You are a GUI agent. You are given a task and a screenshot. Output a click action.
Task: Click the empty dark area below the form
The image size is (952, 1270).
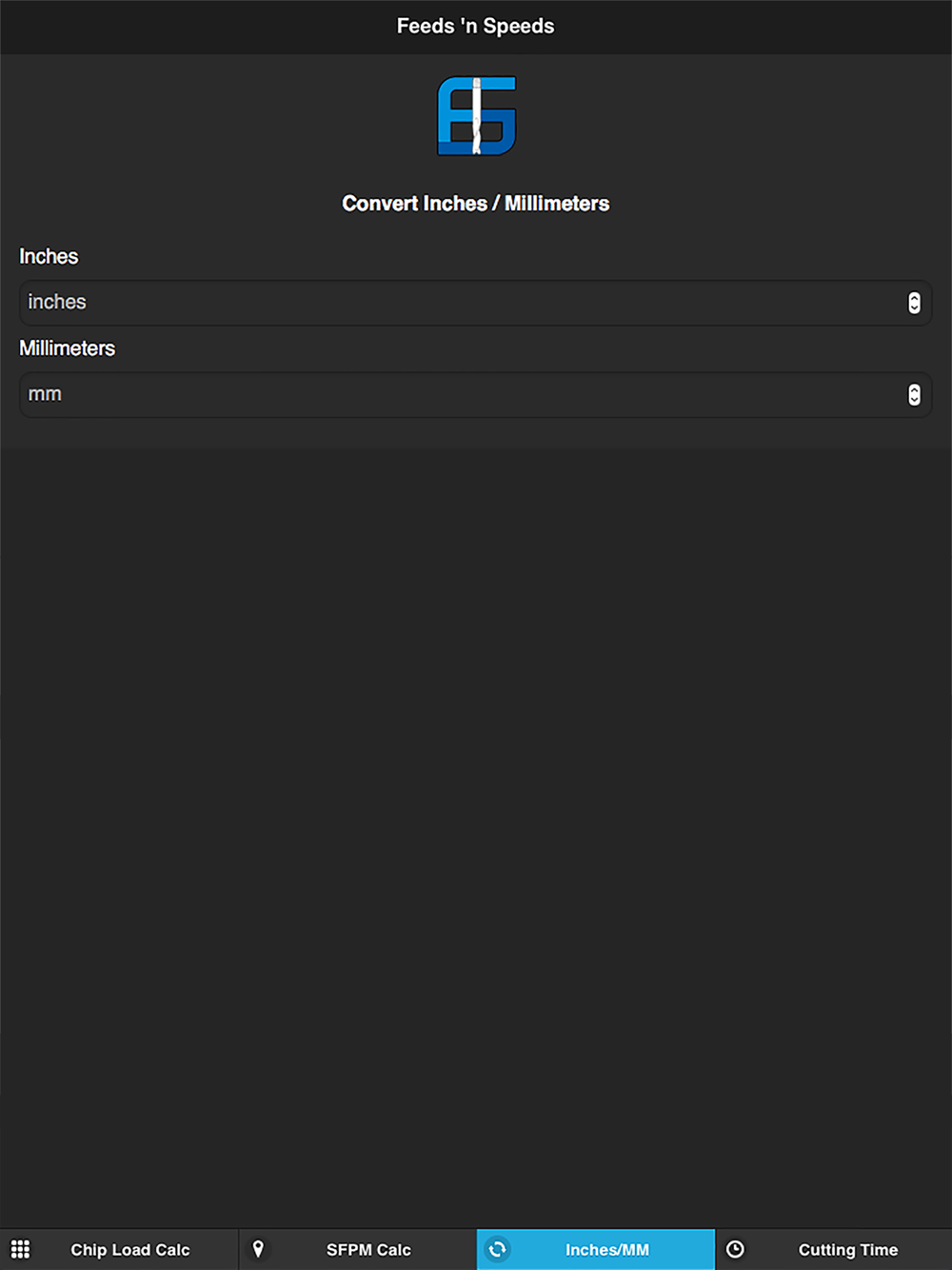tap(476, 838)
